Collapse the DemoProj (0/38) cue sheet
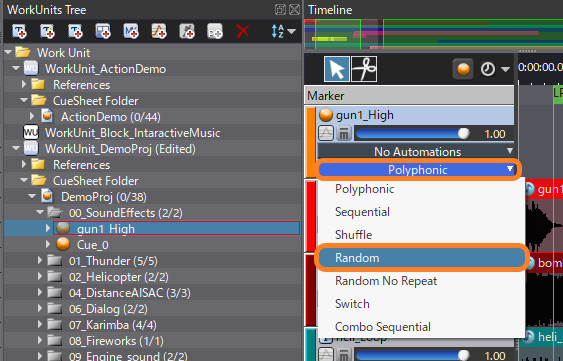563x361 pixels. (32, 196)
